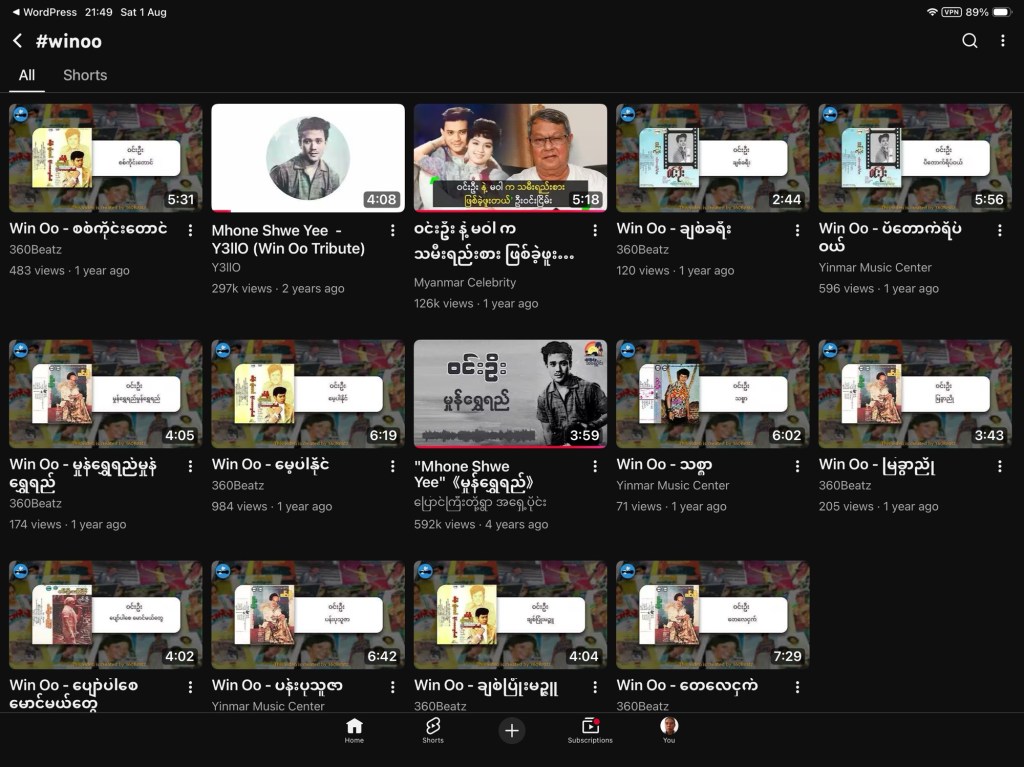The image size is (1024, 767).
Task: Play the 3:59 black-and-white thumbnail
Action: (x=511, y=394)
